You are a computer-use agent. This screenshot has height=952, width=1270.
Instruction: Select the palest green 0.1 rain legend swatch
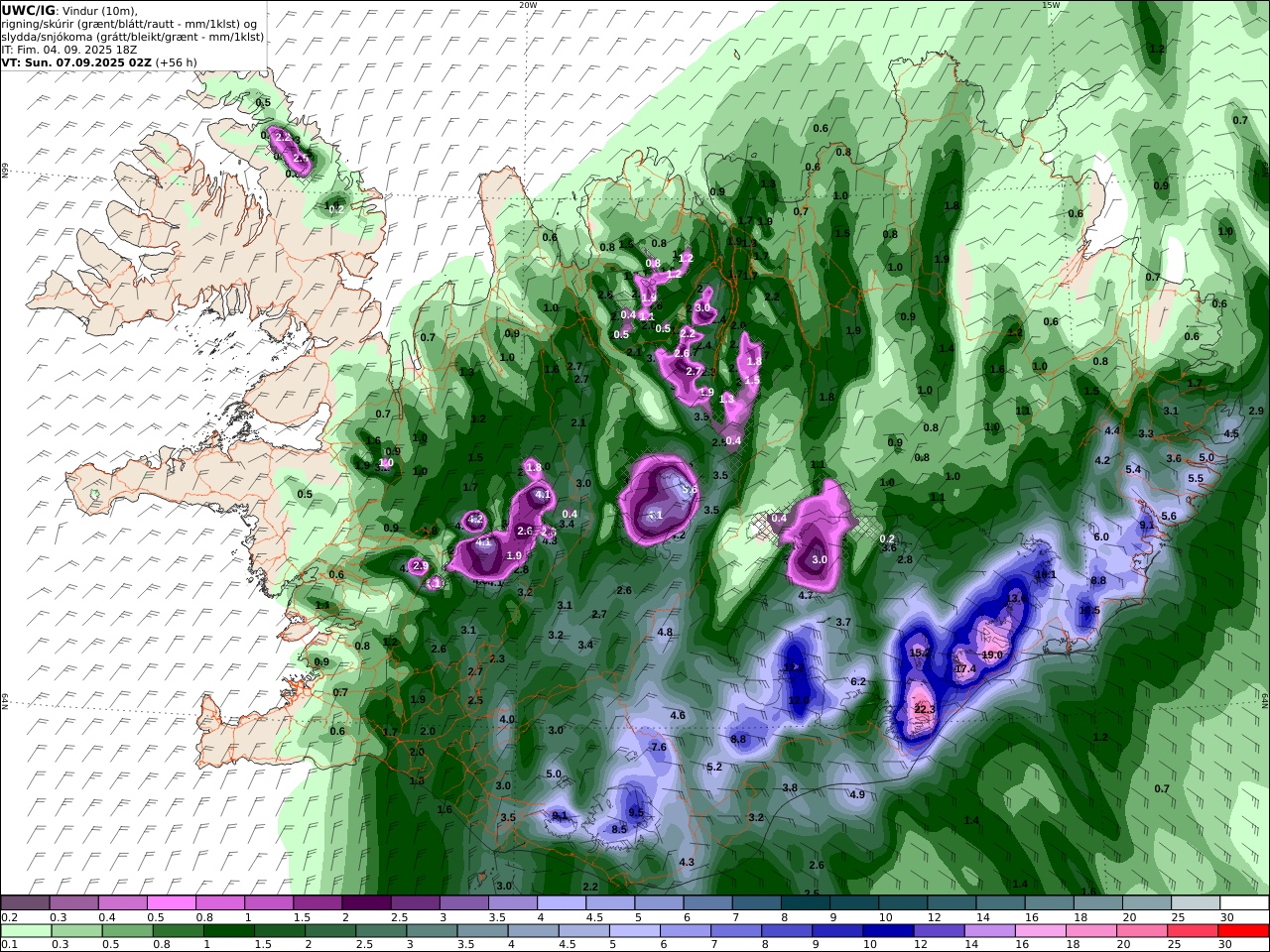[x=27, y=931]
